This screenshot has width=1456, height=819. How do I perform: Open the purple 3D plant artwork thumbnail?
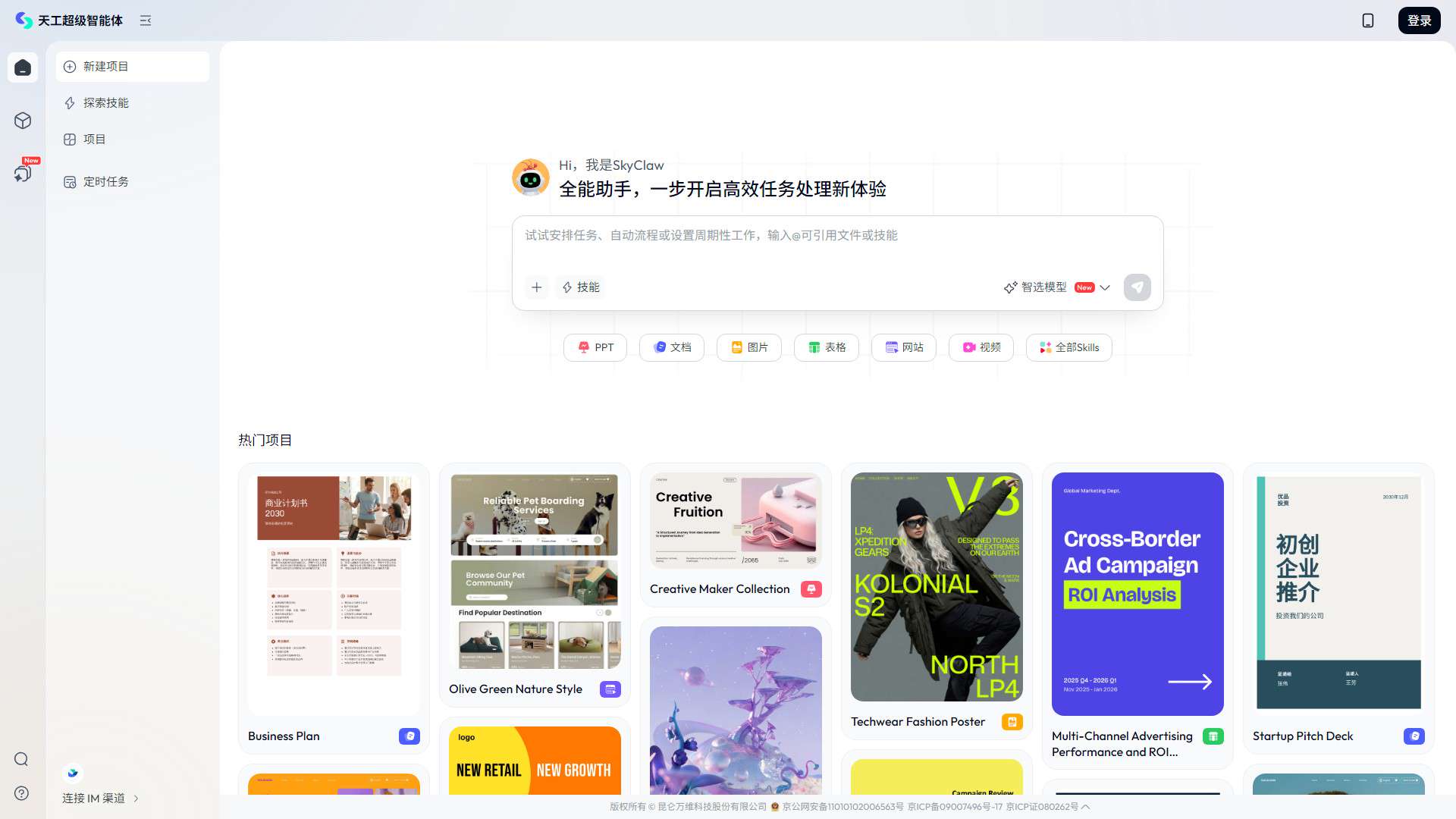pyautogui.click(x=736, y=711)
